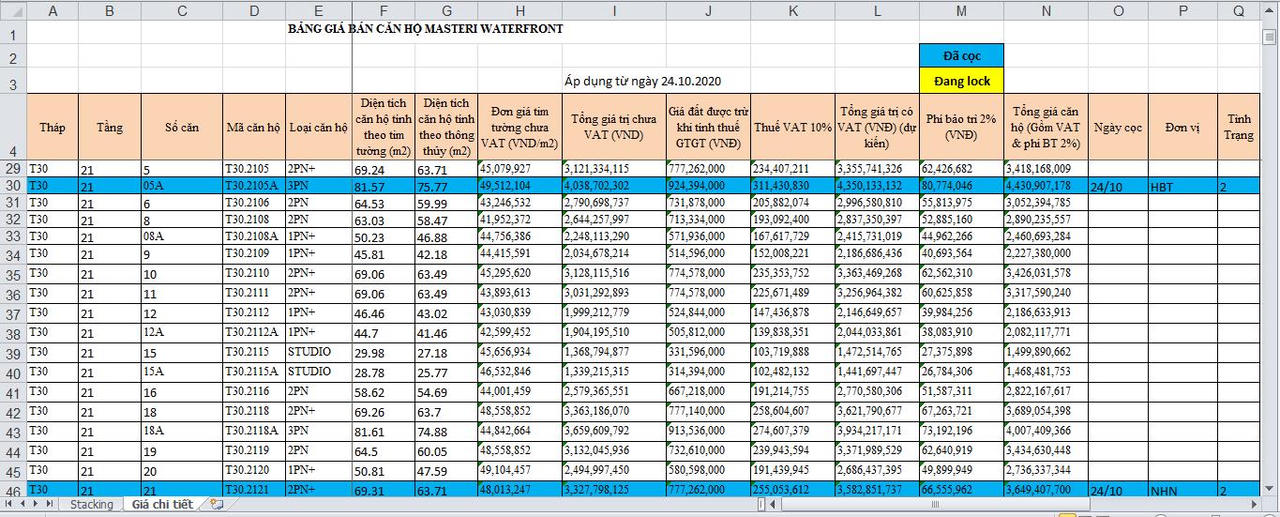This screenshot has width=1280, height=517.
Task: Click the first sheet navigation arrow
Action: tap(9, 505)
